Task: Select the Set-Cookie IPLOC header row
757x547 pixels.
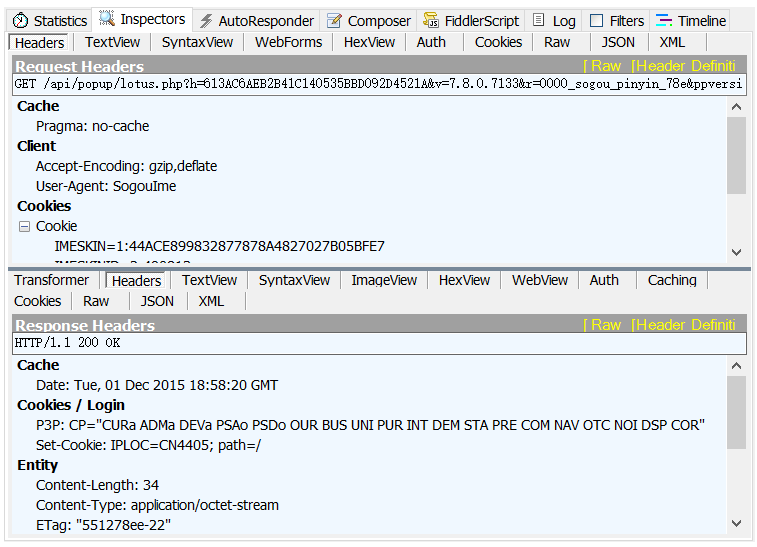Action: (x=148, y=445)
